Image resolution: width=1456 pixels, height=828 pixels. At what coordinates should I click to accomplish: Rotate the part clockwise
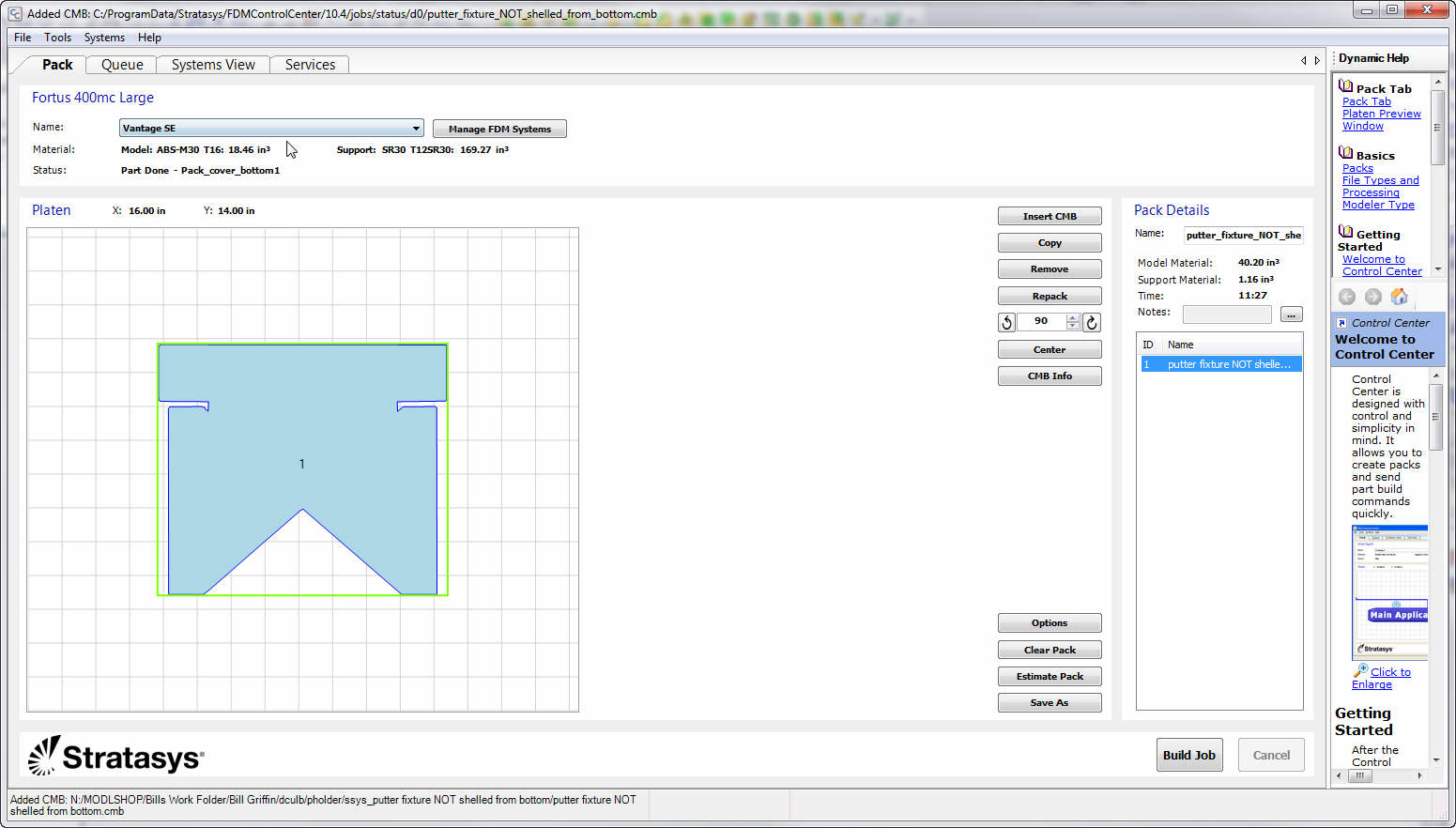(1092, 323)
